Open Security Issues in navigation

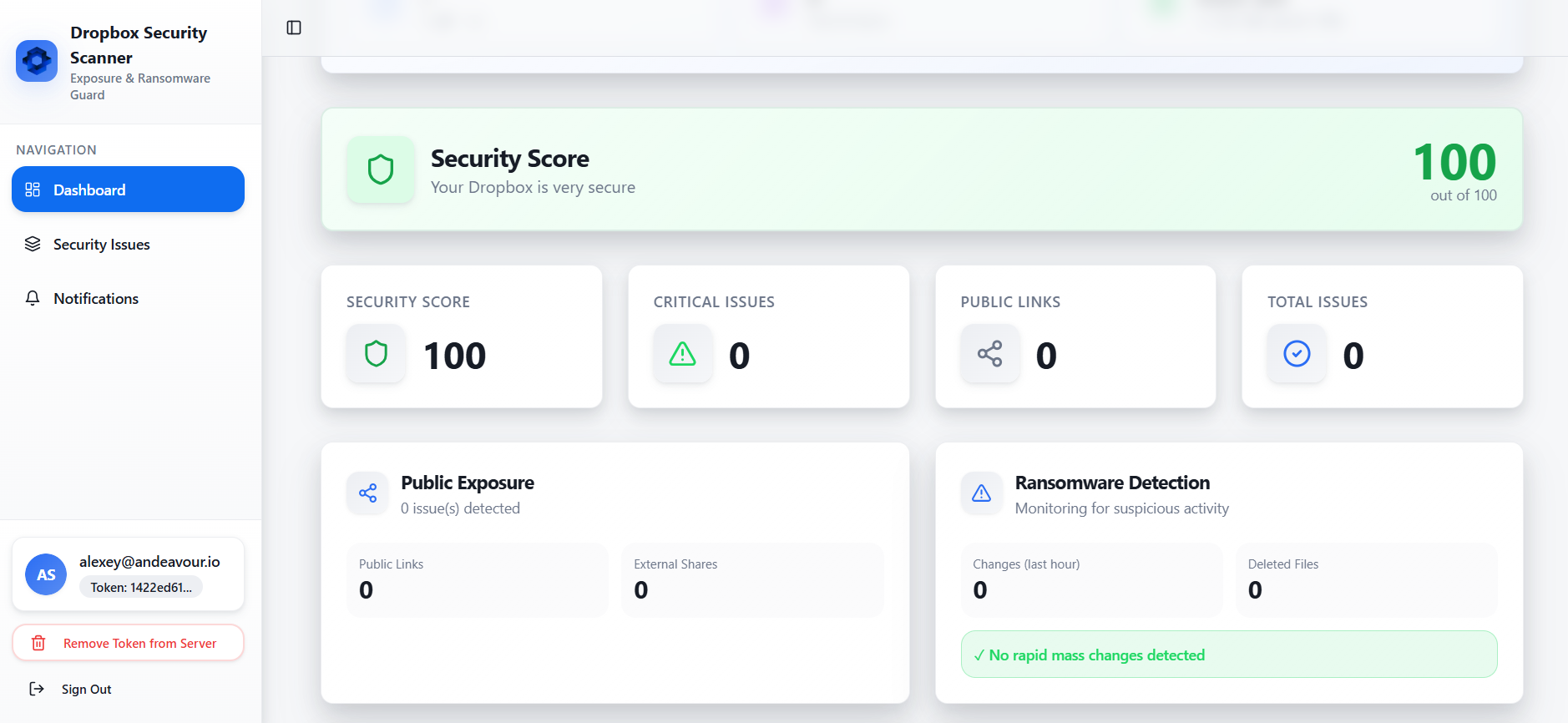click(128, 244)
